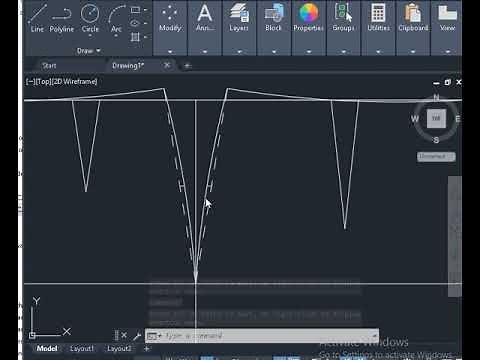Open the recent commands dropdown in command line
This screenshot has width=480, height=360.
tap(154, 336)
